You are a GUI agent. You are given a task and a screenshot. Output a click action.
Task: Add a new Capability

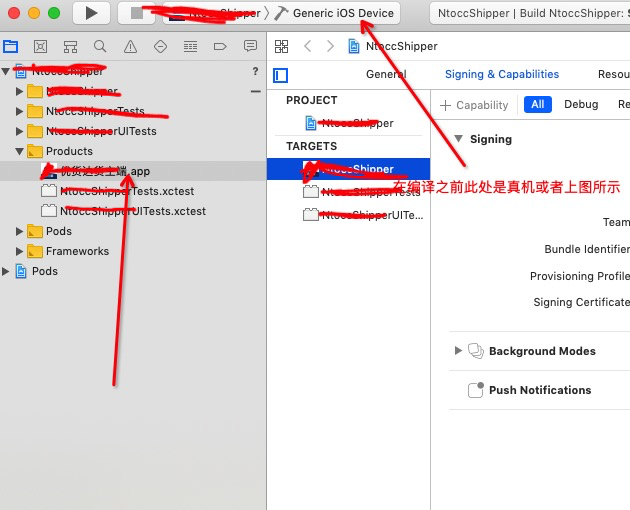pyautogui.click(x=474, y=105)
